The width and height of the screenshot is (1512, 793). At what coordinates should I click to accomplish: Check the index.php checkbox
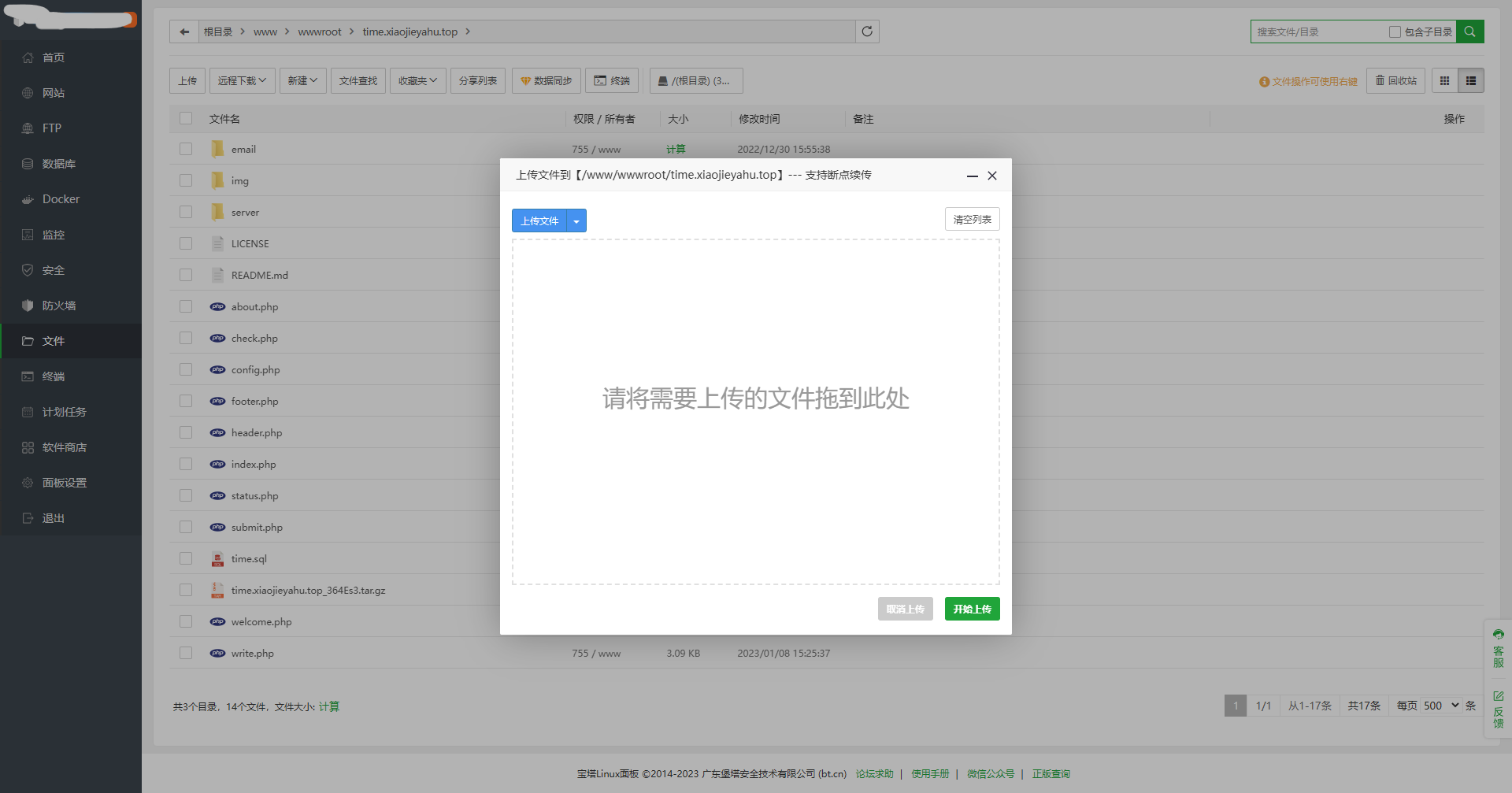click(186, 464)
